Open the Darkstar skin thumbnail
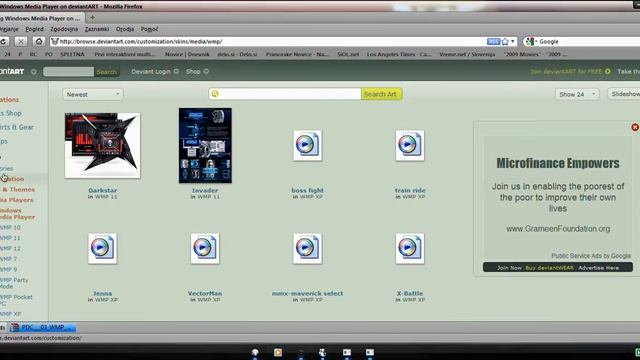The height and width of the screenshot is (360, 640). 102,145
